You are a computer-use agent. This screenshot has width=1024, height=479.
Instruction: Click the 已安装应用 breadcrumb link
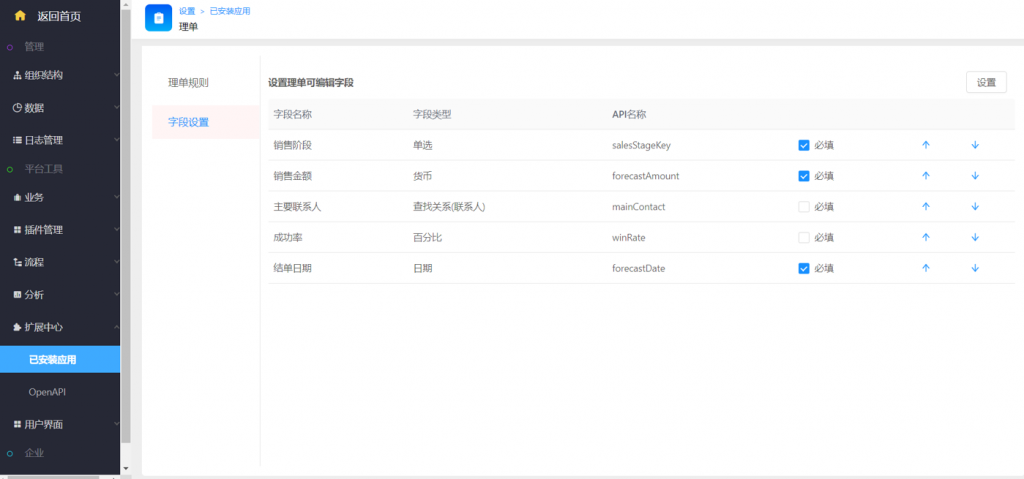click(x=230, y=11)
